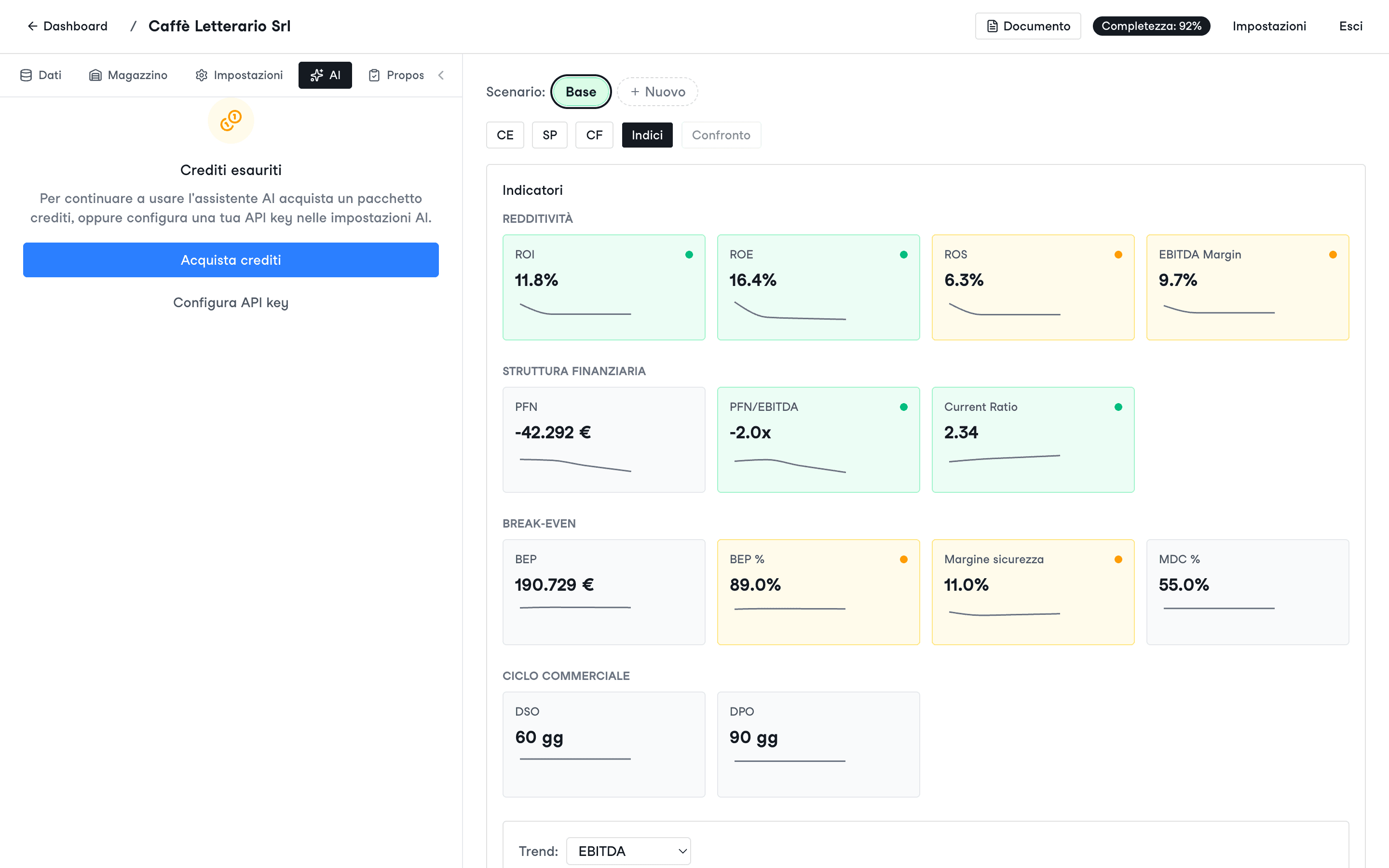Click the Documento file icon
1389x868 pixels.
point(993,27)
